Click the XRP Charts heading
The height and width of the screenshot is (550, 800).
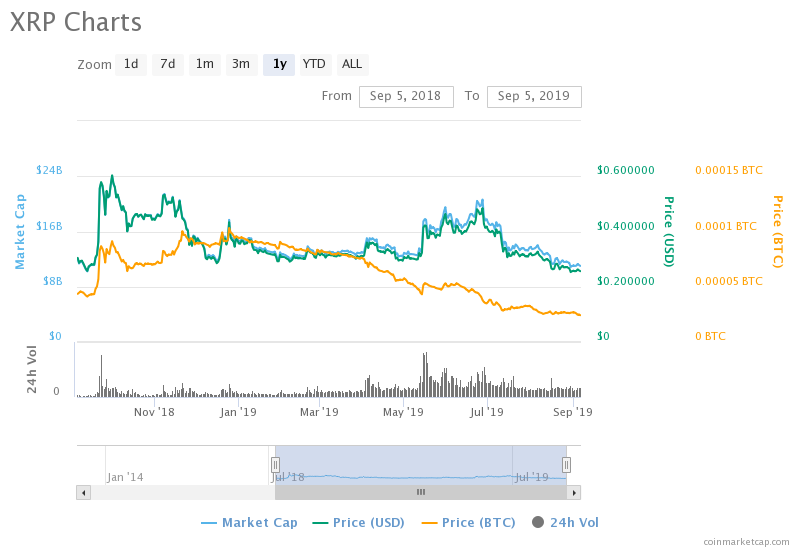76,22
